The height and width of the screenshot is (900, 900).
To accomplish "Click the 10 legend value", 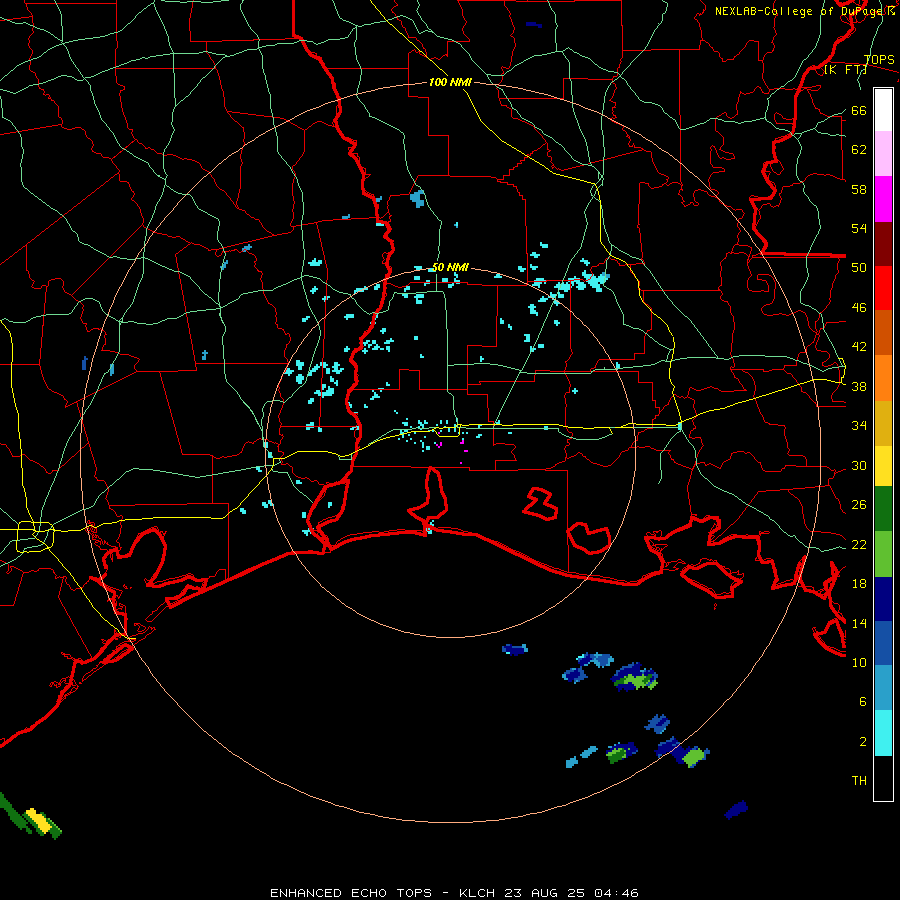I will point(859,662).
